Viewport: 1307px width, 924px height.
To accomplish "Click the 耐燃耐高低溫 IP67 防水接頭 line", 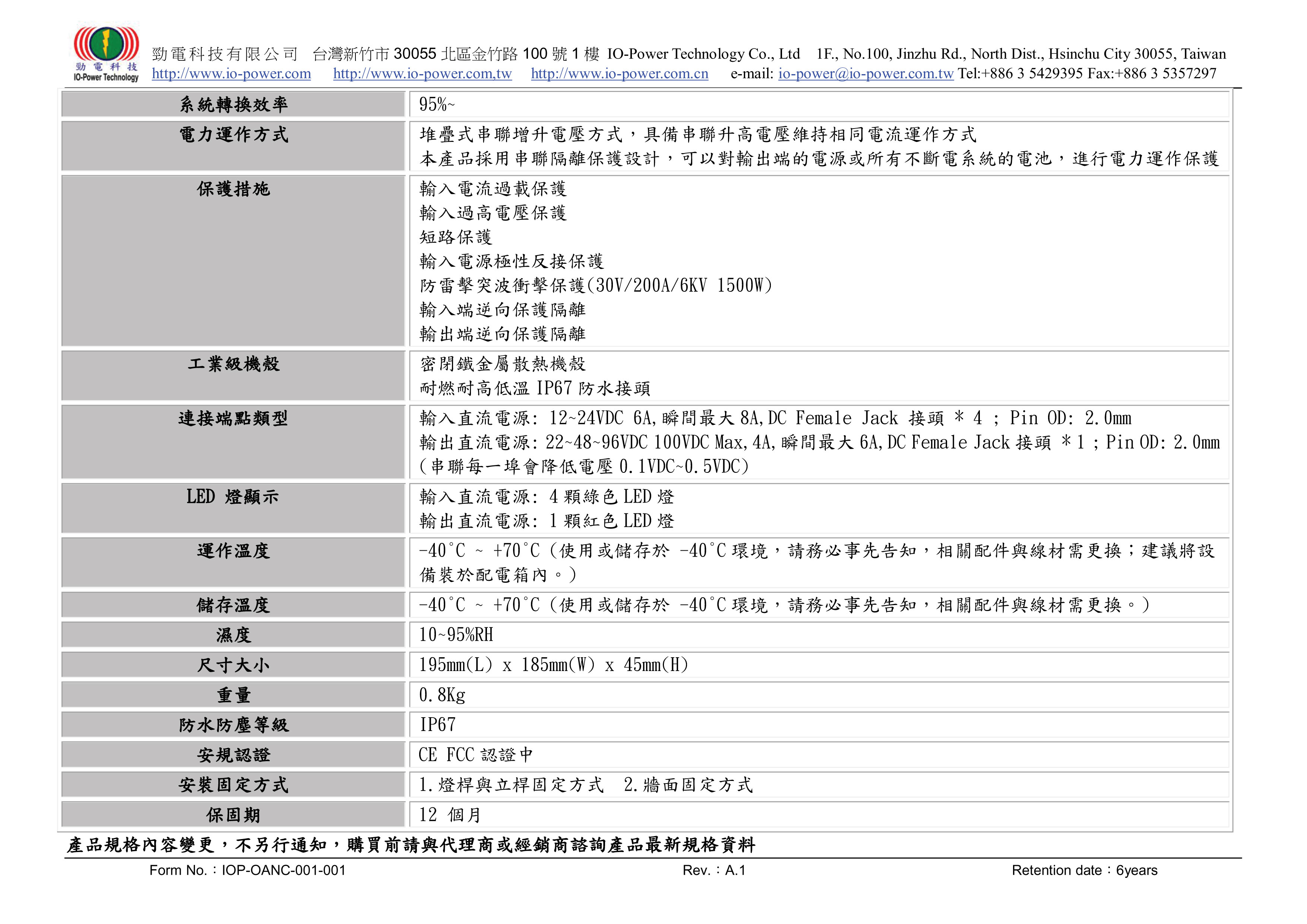I will tap(535, 388).
